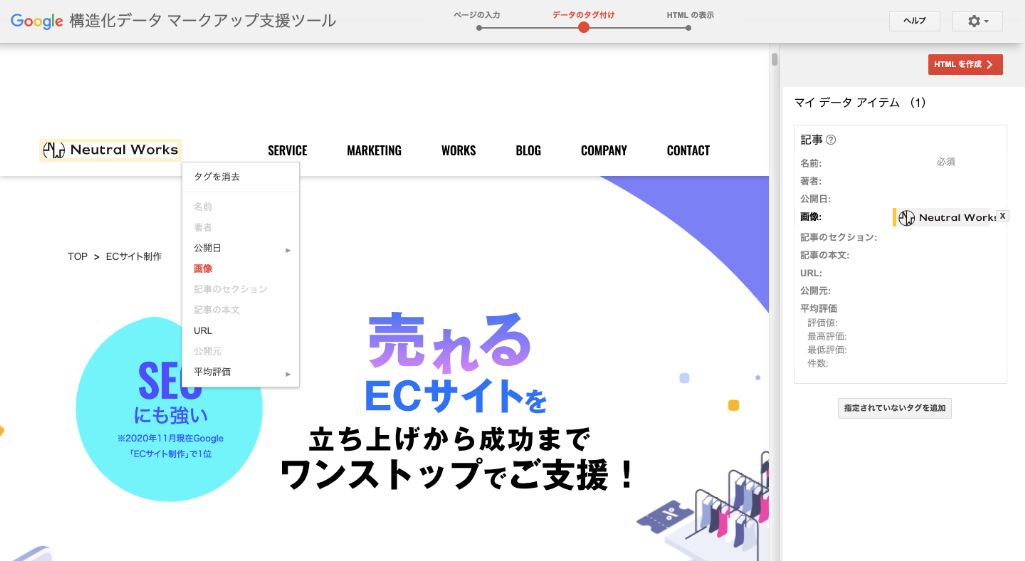Select URL in the tag menu
1025x561 pixels.
point(241,330)
